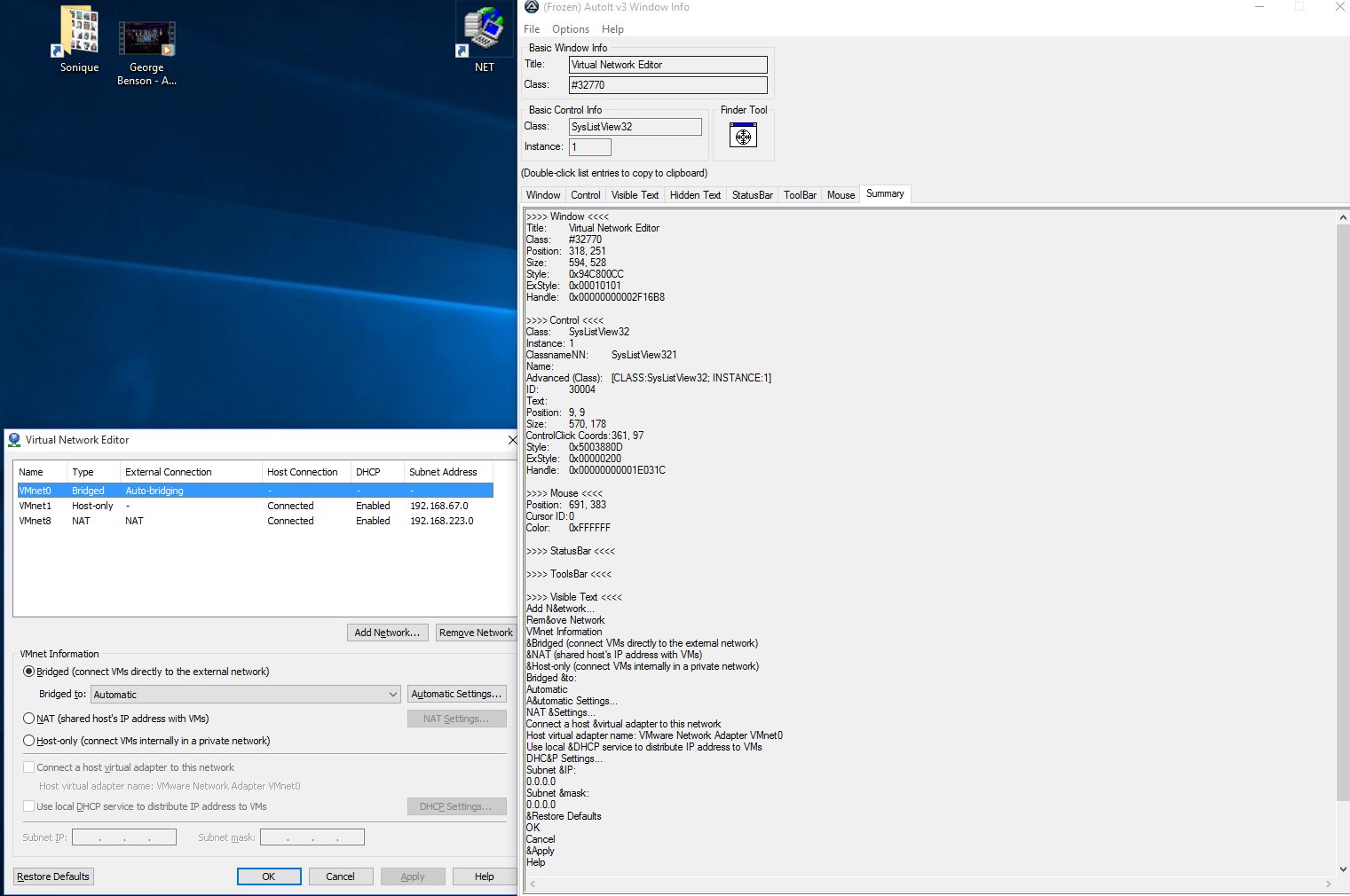Open Automatic Settings dialog

[457, 694]
